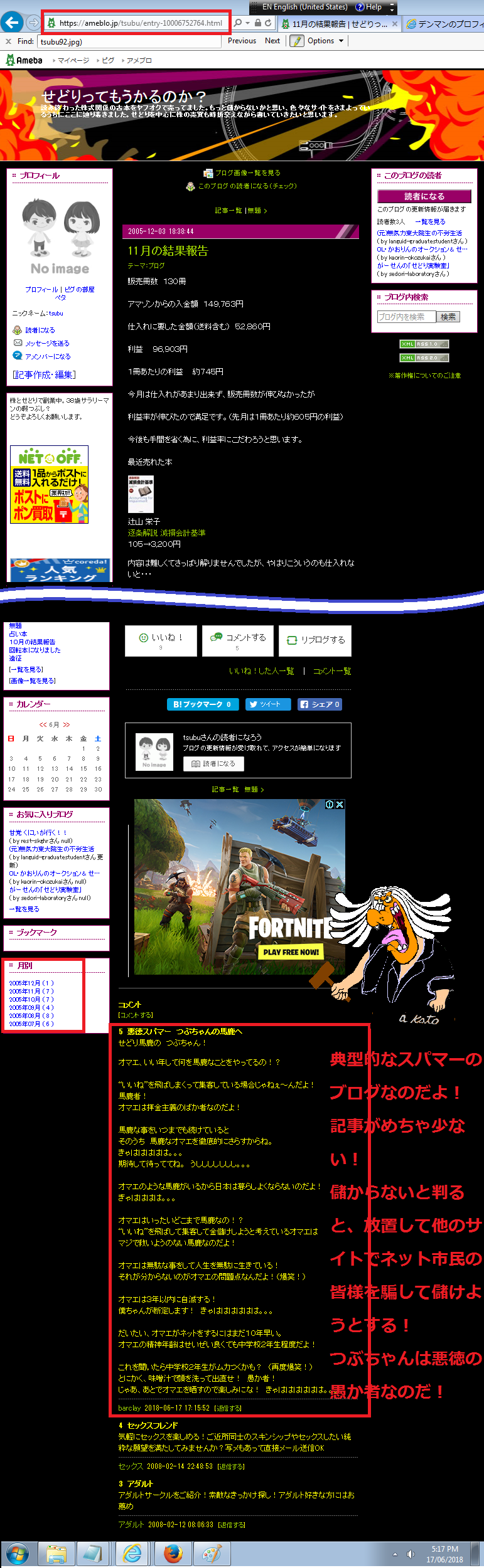Image resolution: width=484 pixels, height=1568 pixels.
Task: Click the 読者になる button in reader panel
Action: click(x=424, y=196)
